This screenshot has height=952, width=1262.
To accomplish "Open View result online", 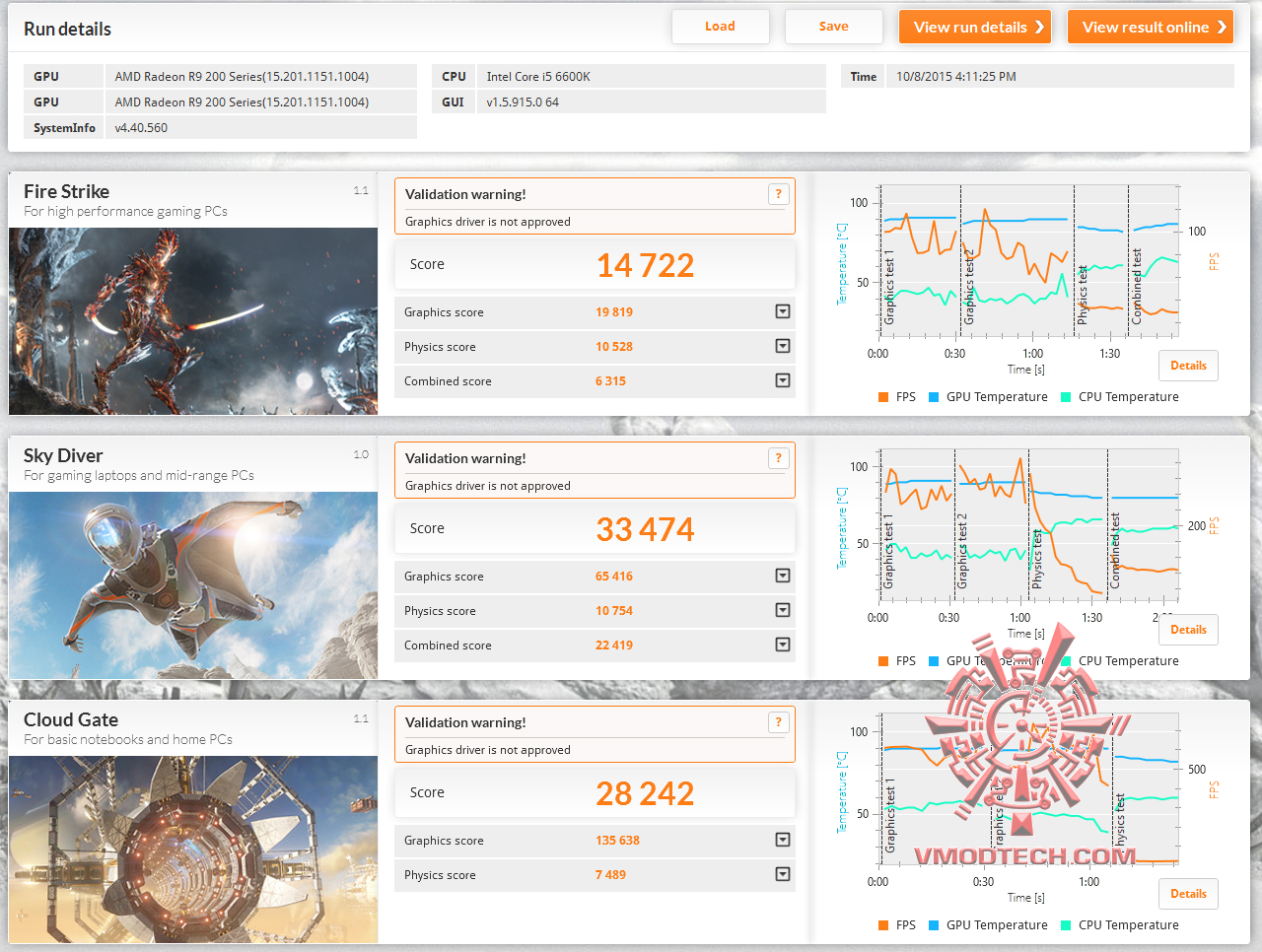I will pos(1150,27).
